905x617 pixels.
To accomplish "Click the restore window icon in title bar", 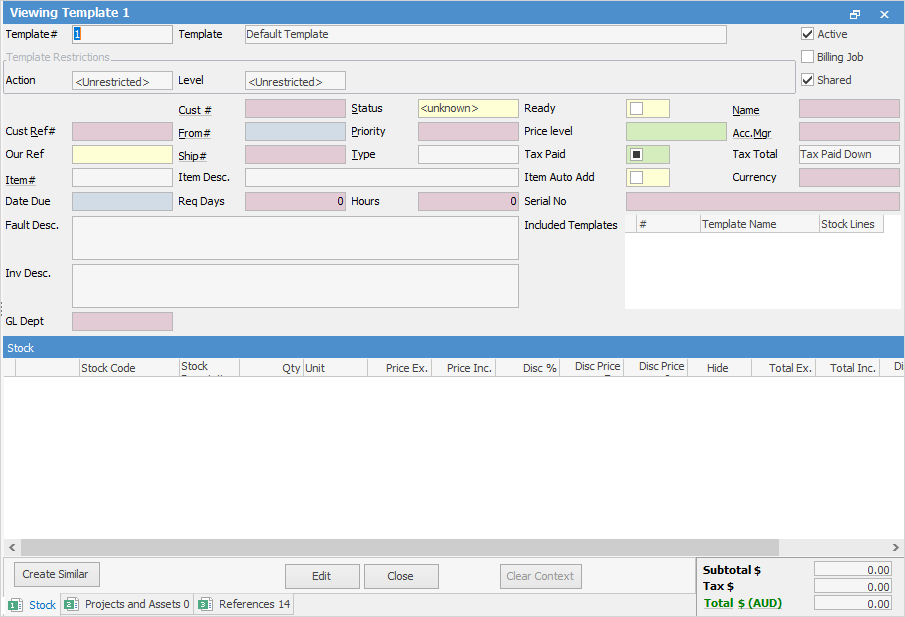I will pyautogui.click(x=855, y=14).
